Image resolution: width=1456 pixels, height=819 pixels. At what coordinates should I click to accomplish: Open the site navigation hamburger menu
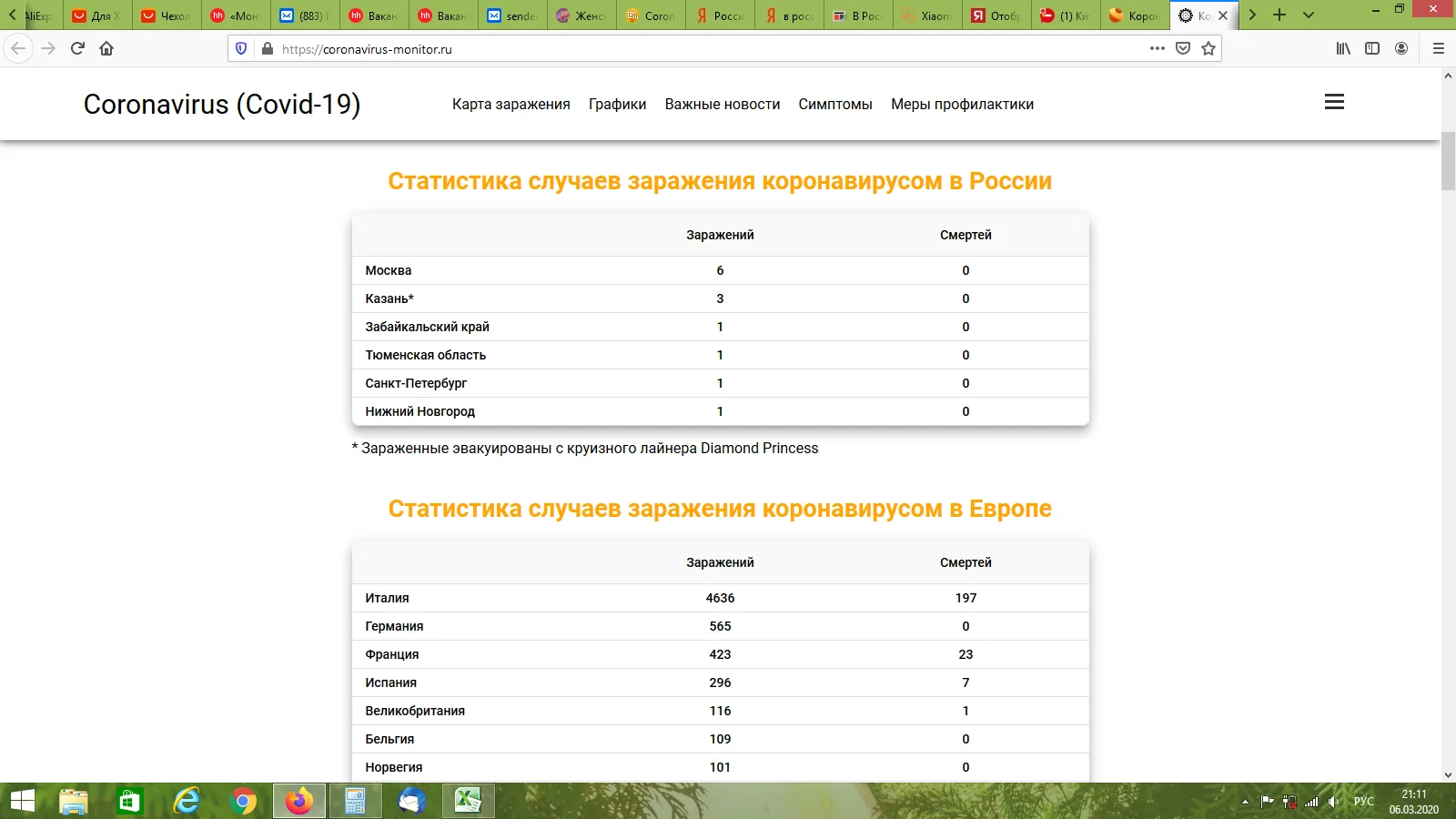1333,102
